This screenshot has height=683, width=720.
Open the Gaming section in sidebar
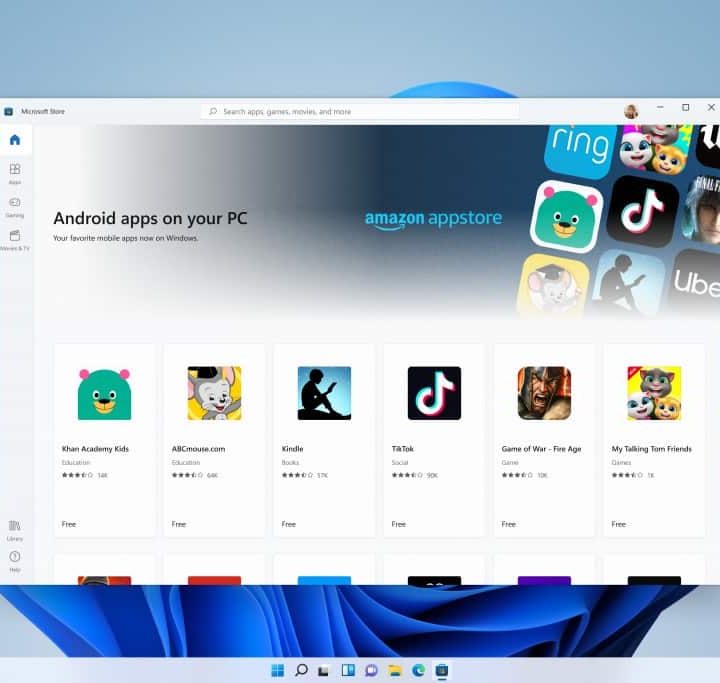[x=15, y=206]
